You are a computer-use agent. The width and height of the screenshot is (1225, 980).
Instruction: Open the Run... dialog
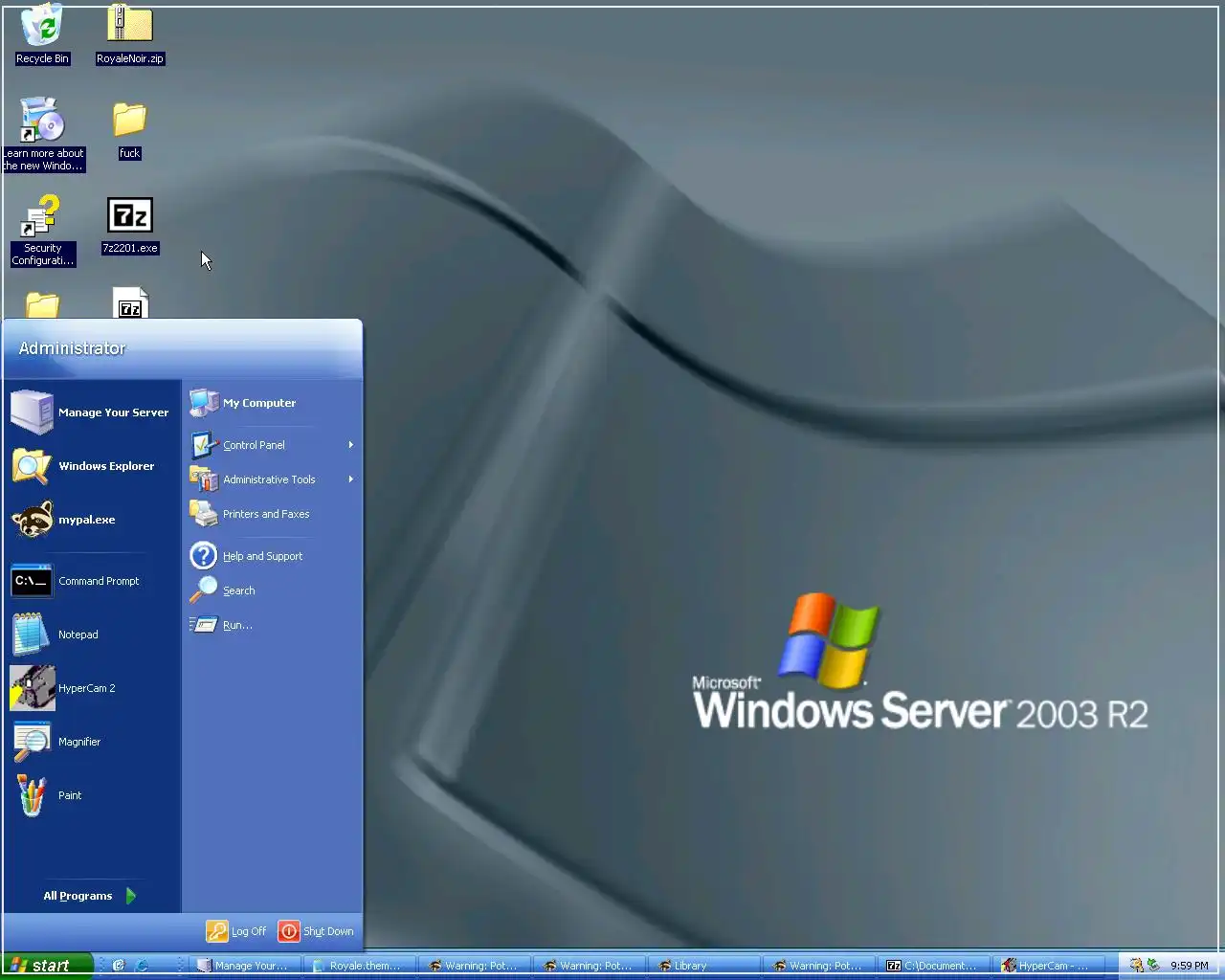coord(272,625)
